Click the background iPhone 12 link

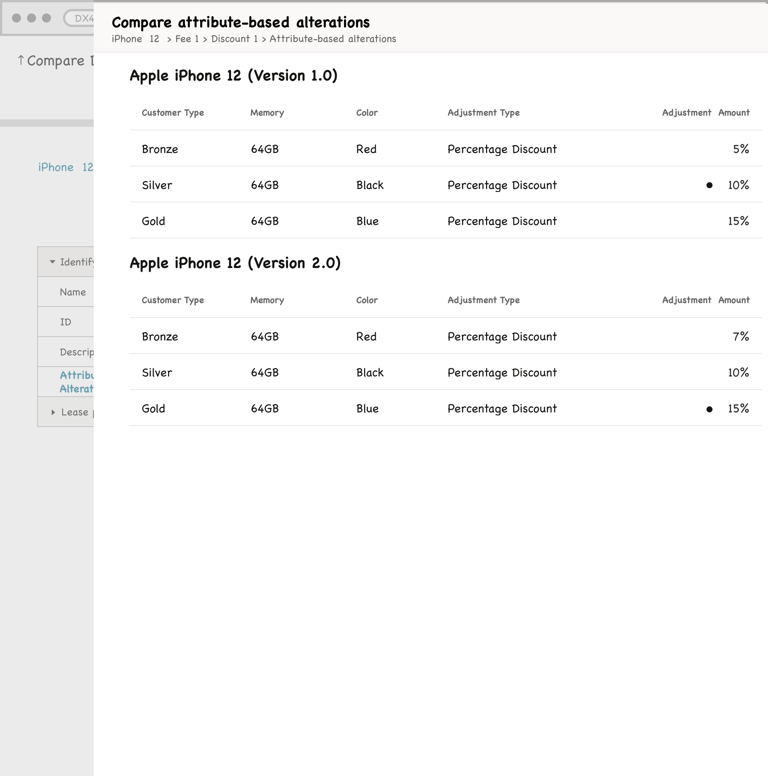65,167
